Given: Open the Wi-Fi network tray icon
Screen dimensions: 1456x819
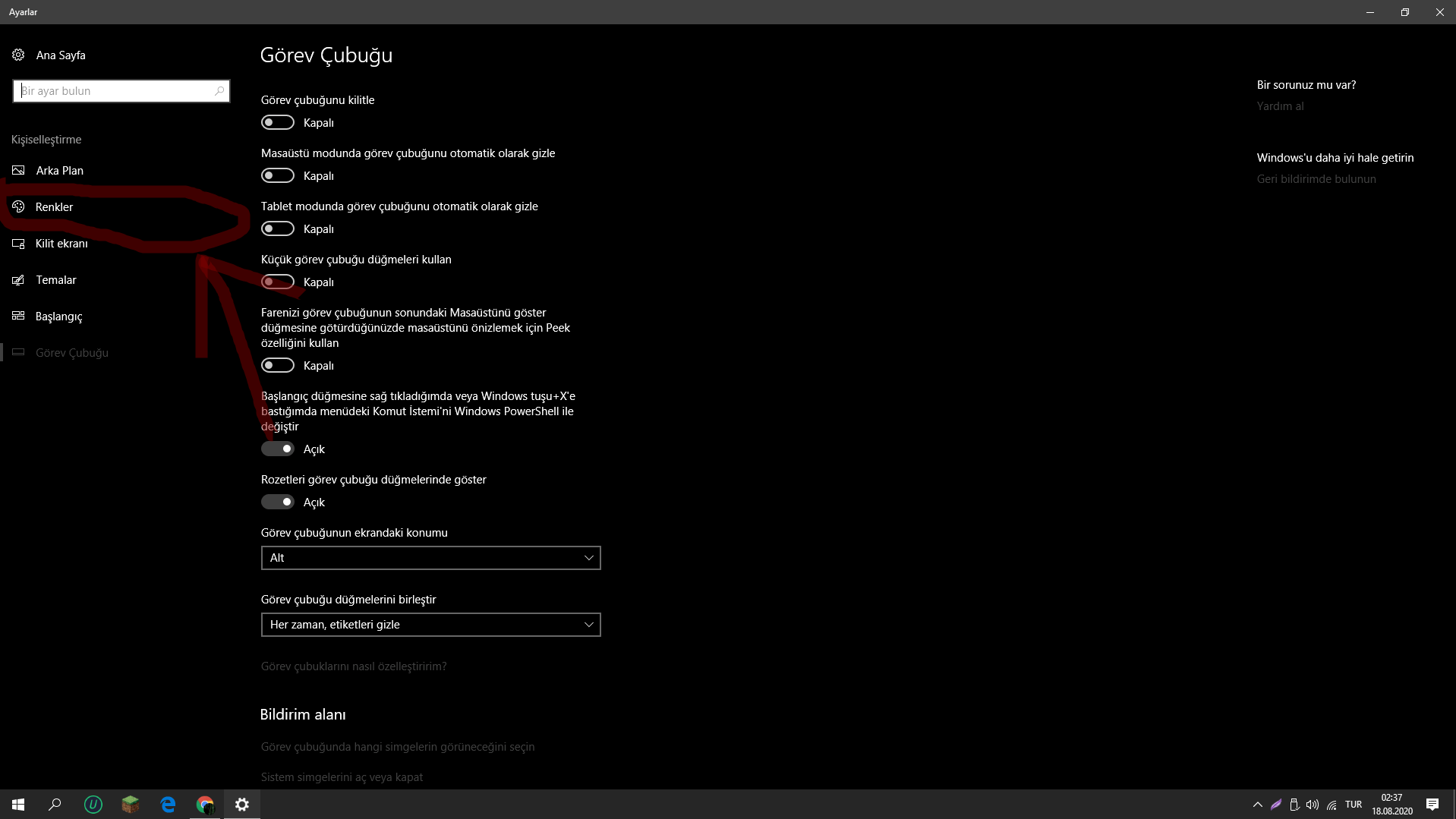Looking at the screenshot, I should [x=1332, y=805].
